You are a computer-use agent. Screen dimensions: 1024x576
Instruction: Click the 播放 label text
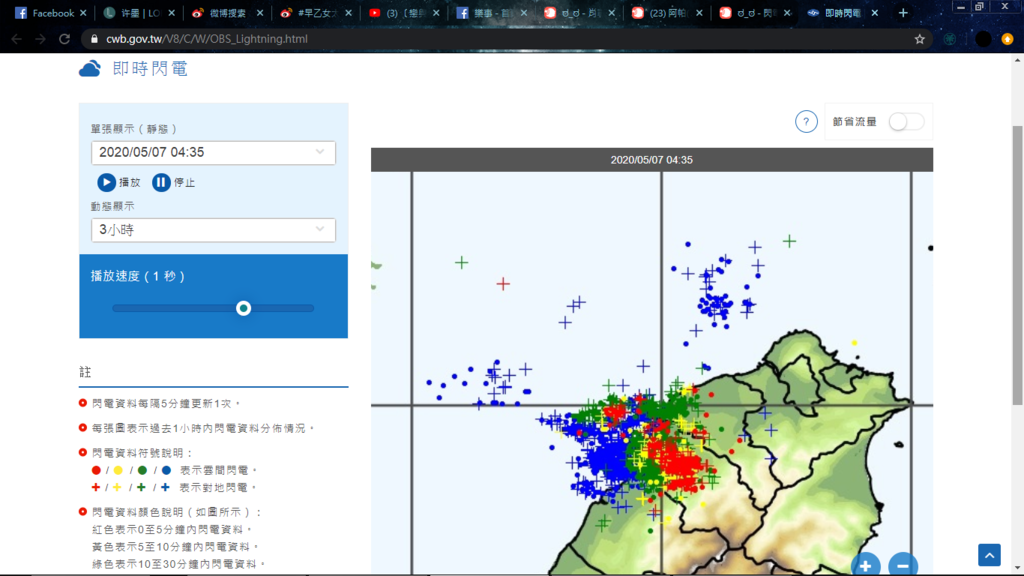[x=129, y=183]
